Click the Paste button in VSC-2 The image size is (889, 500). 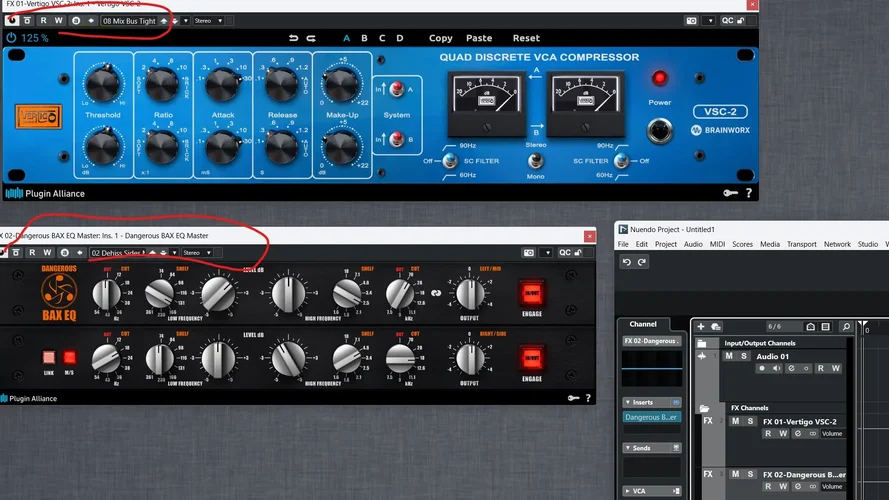coord(479,38)
